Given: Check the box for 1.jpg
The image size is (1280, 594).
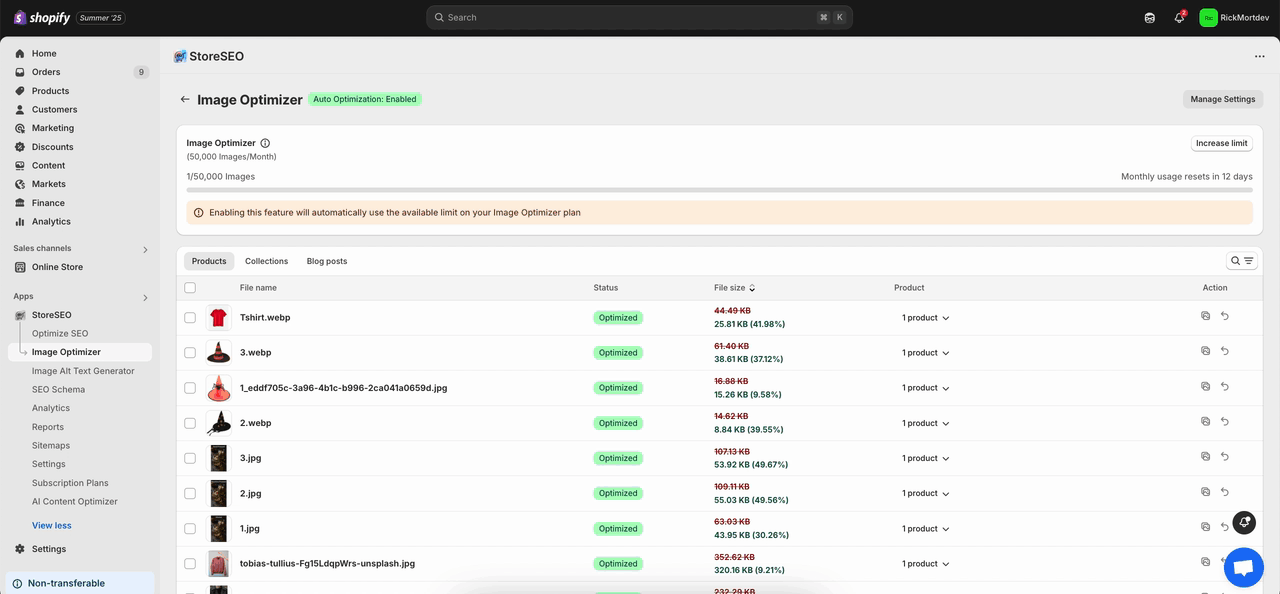Looking at the screenshot, I should (x=190, y=528).
